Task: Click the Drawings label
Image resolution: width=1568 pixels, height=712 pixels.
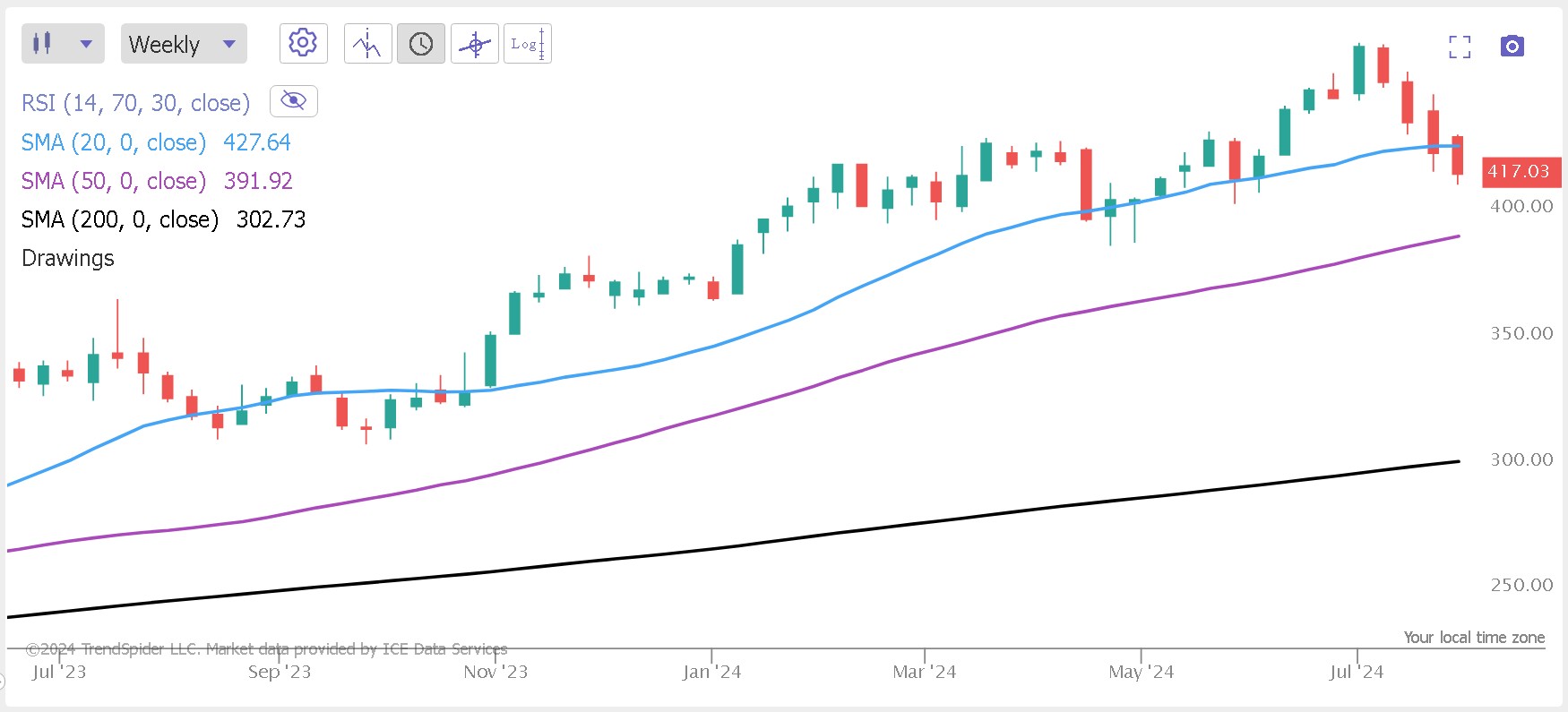Action: click(68, 258)
